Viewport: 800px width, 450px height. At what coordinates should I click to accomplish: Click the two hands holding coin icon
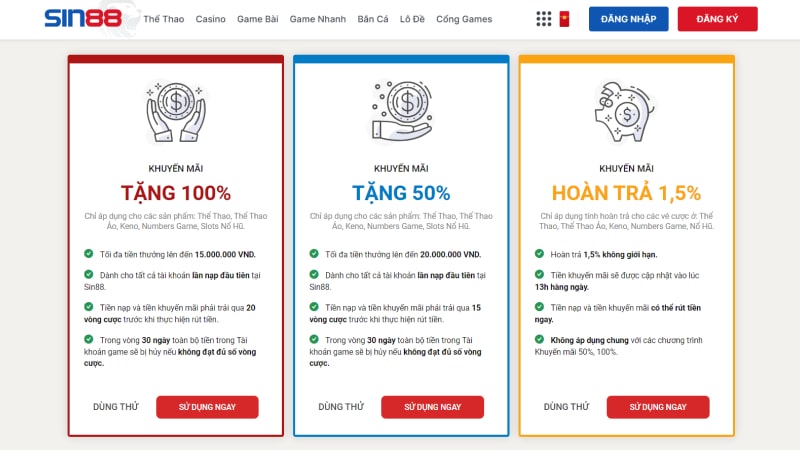(176, 111)
